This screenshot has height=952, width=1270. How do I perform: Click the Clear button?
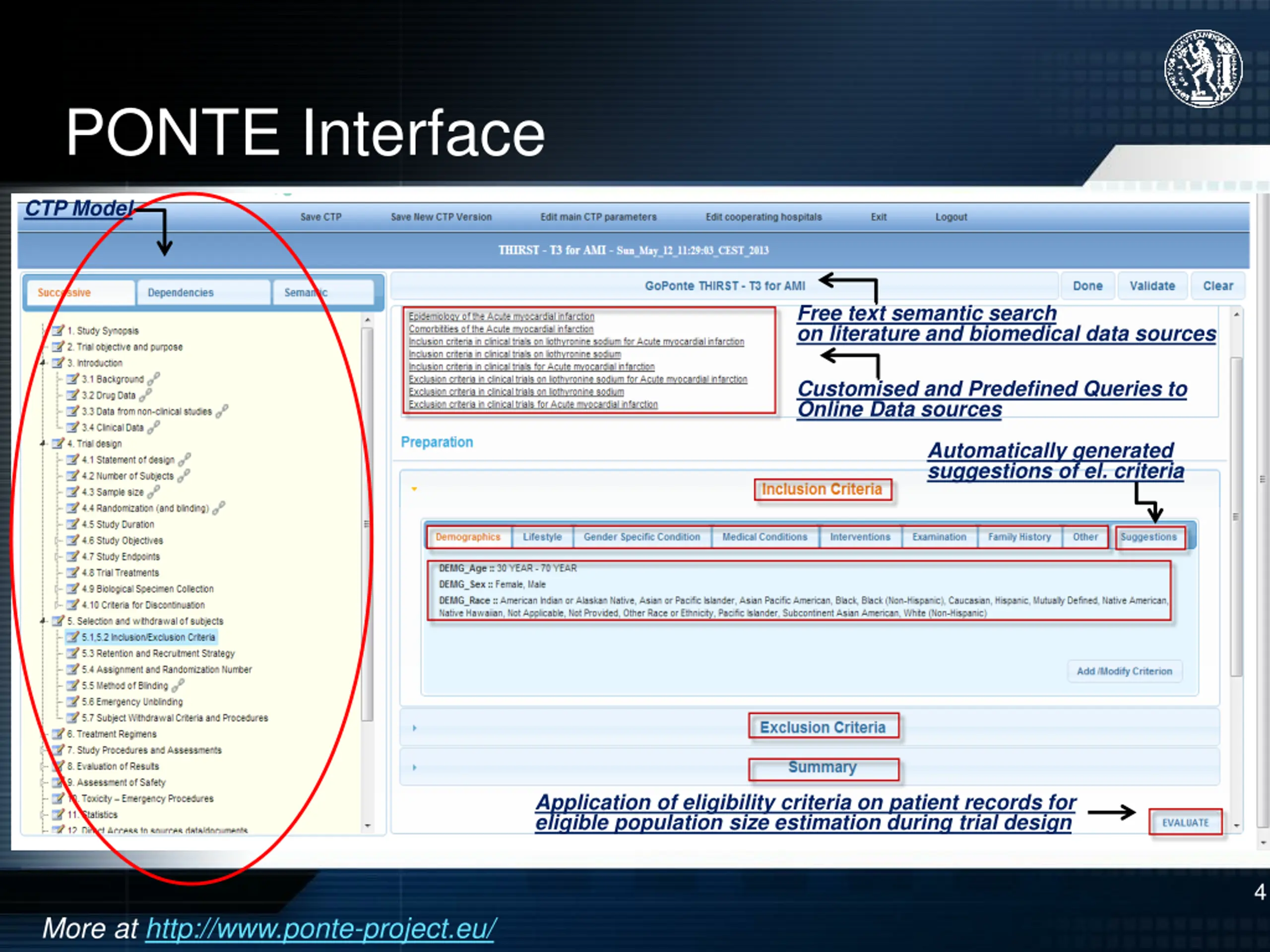pyautogui.click(x=1218, y=286)
